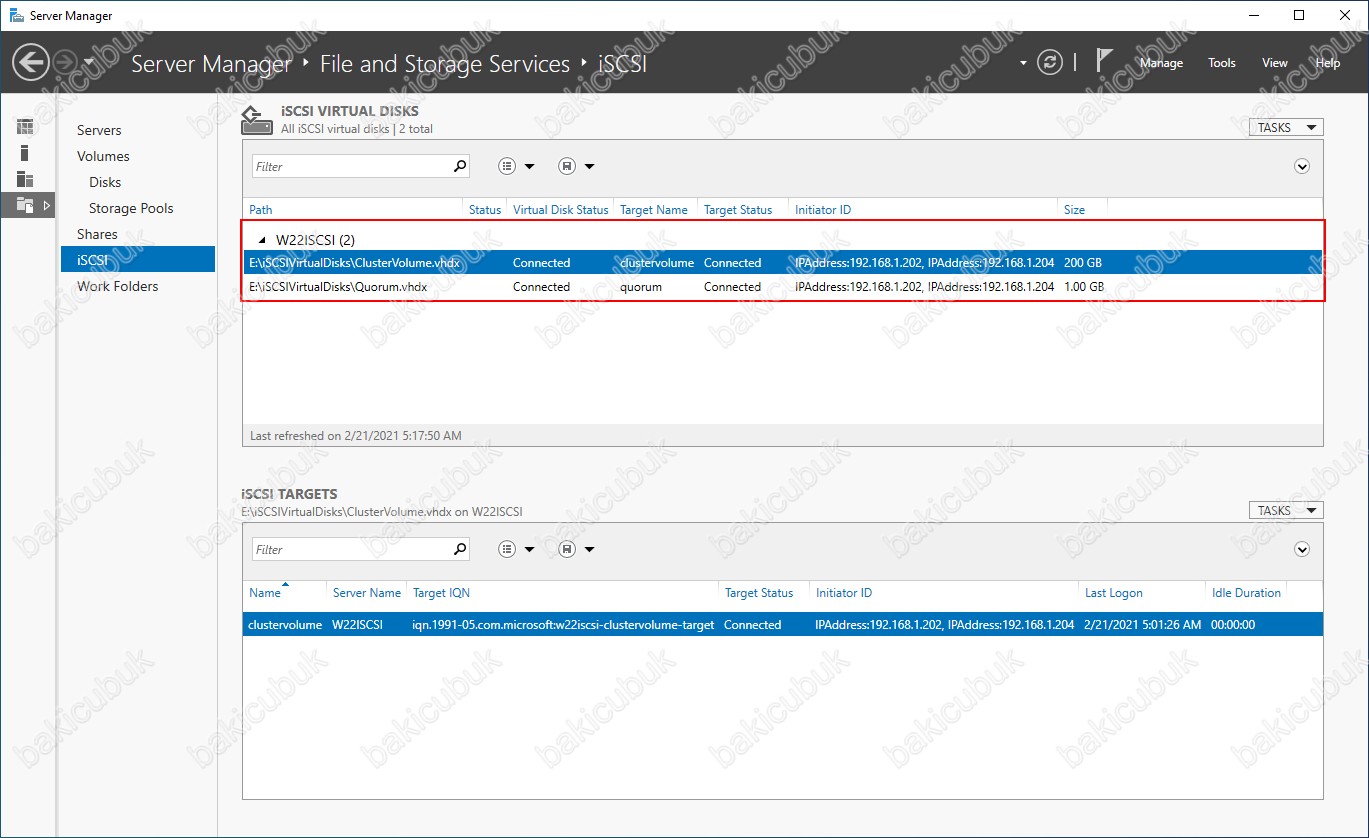Select Work Folders in the side navigation
Viewport: 1369px width, 838px height.
tap(117, 286)
